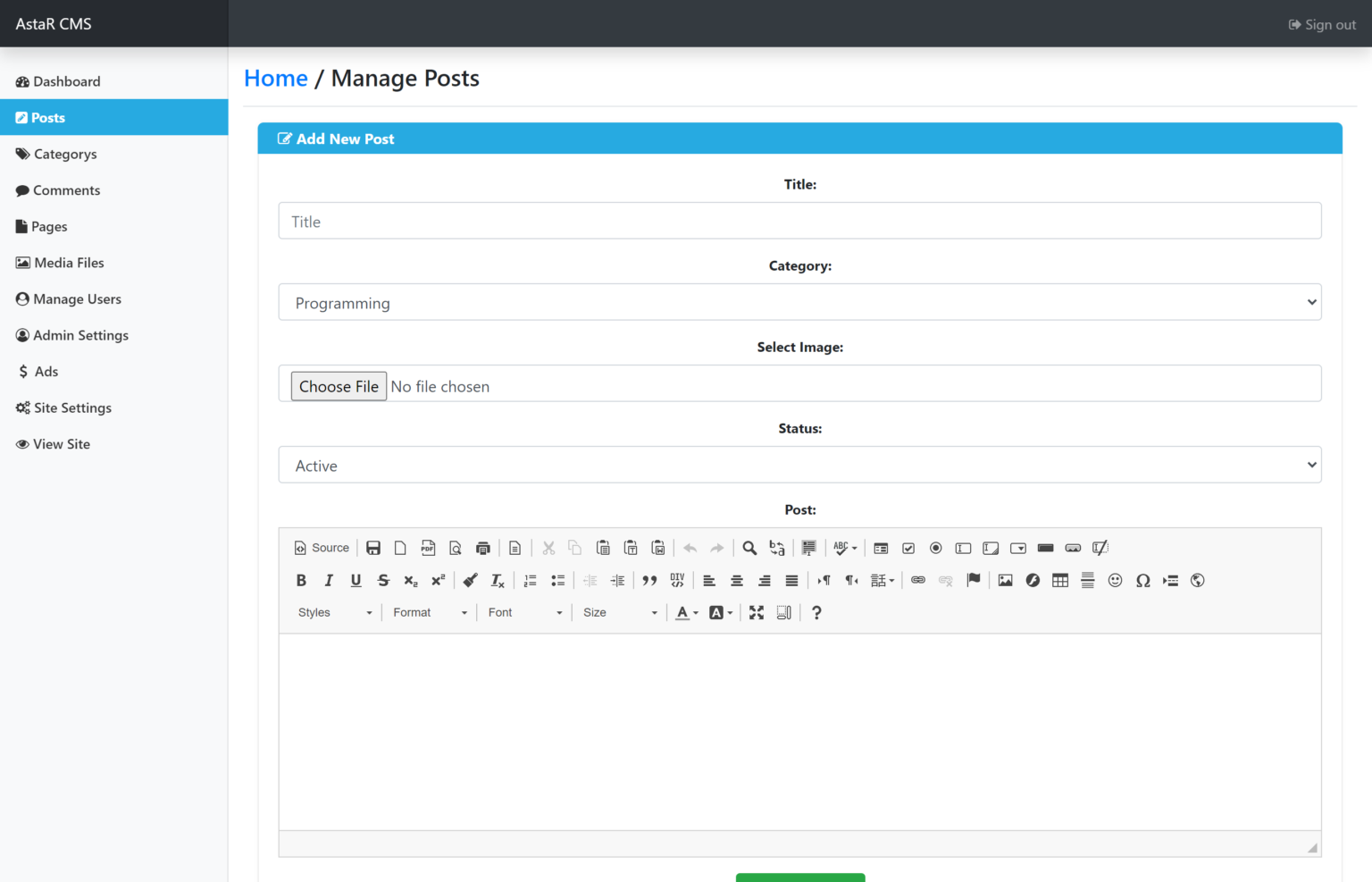Viewport: 1372px width, 882px height.
Task: Click the Anchor flag icon
Action: (x=974, y=581)
